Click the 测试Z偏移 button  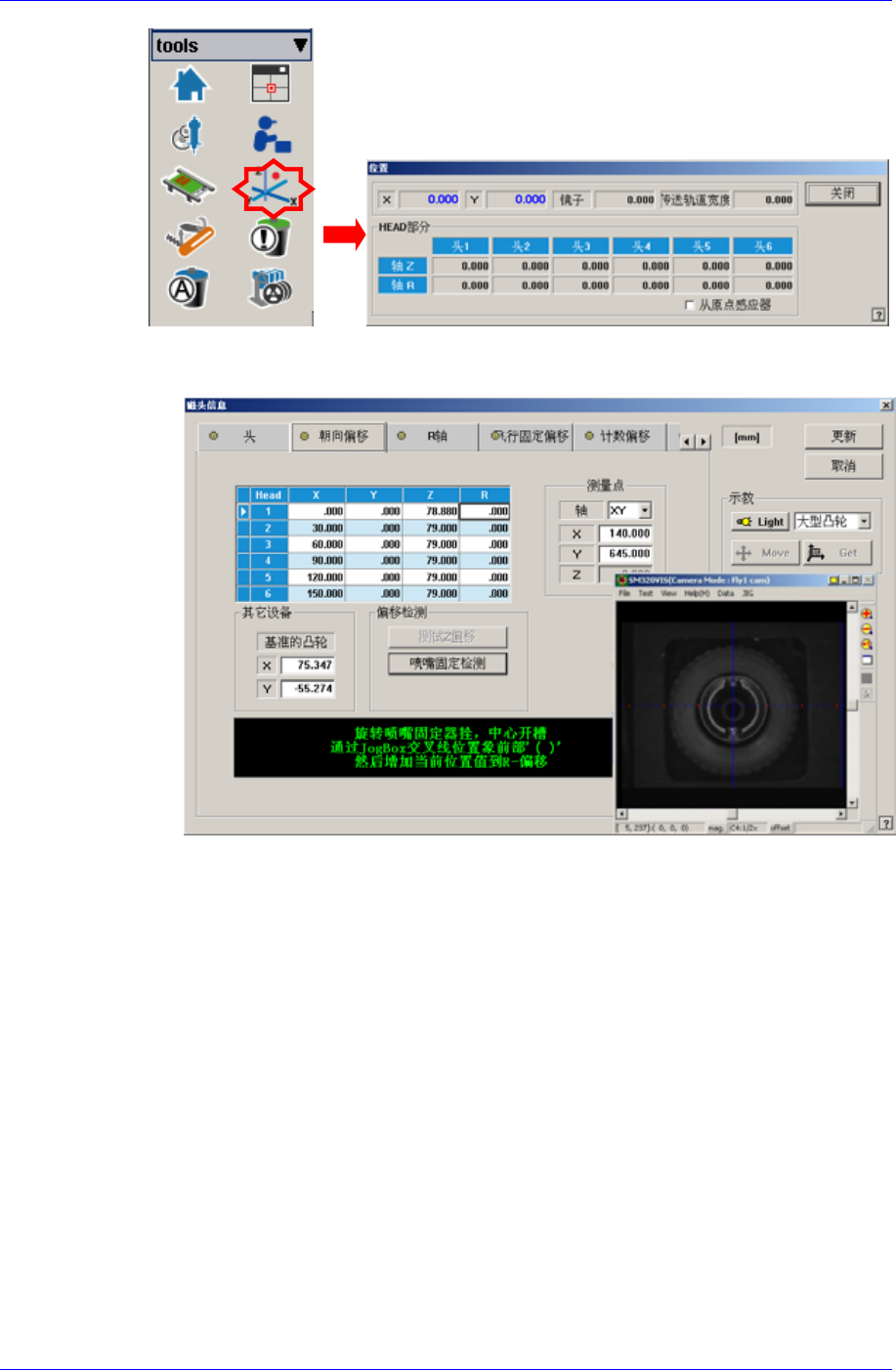[x=448, y=637]
